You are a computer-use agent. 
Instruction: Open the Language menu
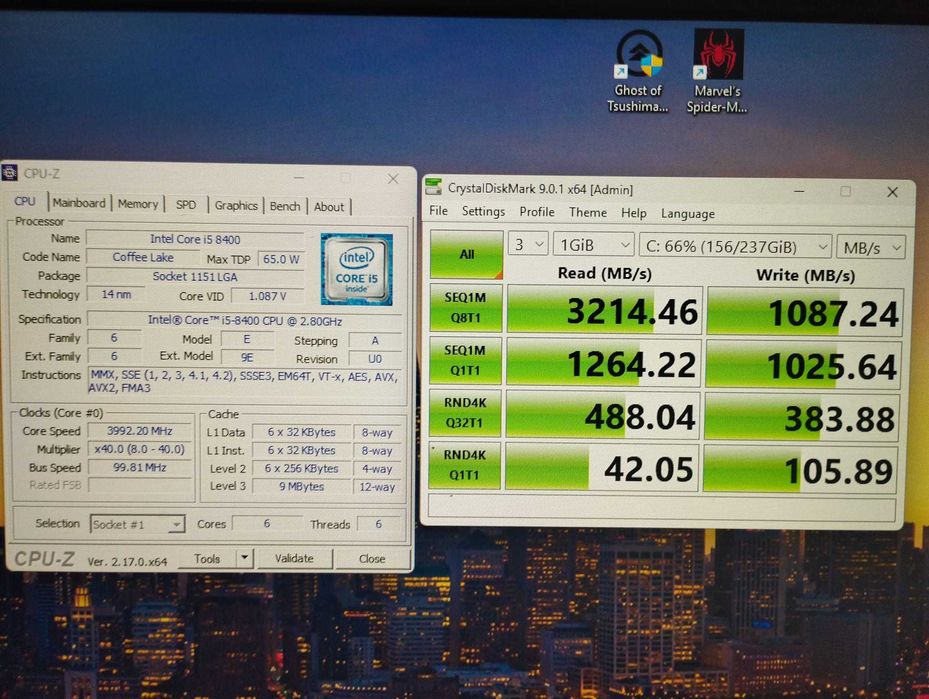click(688, 214)
